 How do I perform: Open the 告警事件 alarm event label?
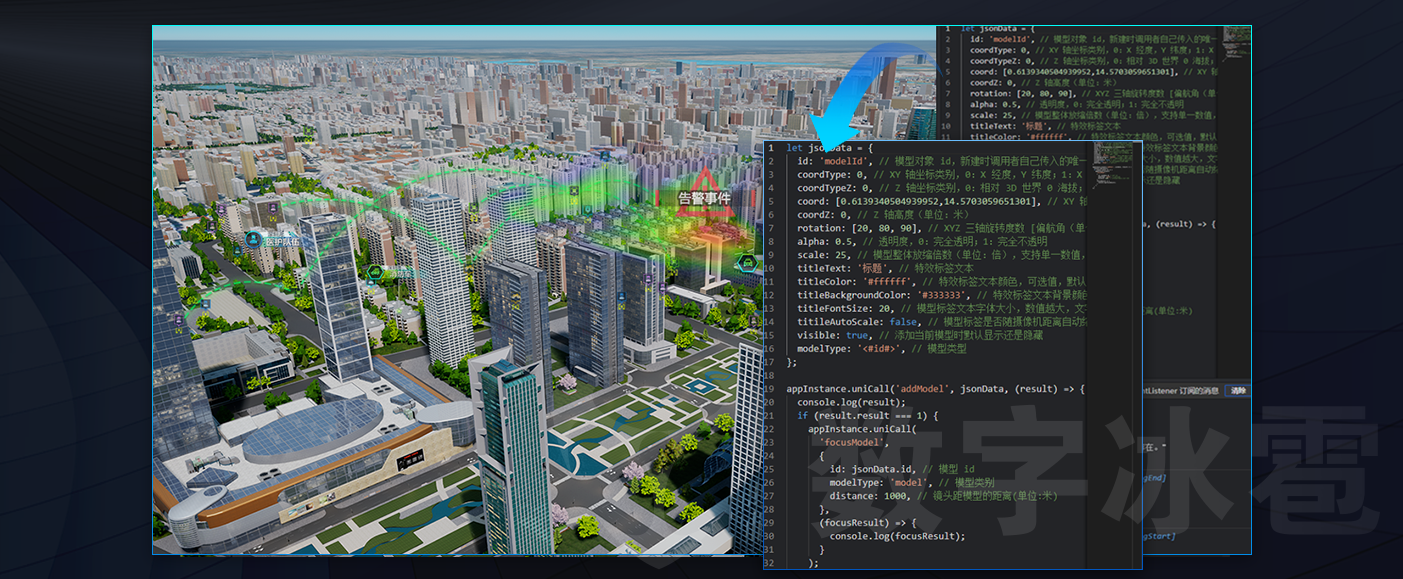[704, 199]
